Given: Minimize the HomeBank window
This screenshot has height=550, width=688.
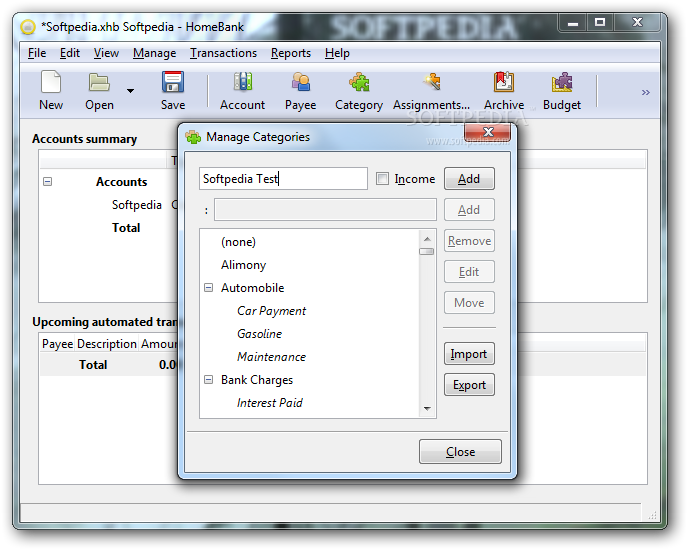Looking at the screenshot, I should (x=573, y=23).
